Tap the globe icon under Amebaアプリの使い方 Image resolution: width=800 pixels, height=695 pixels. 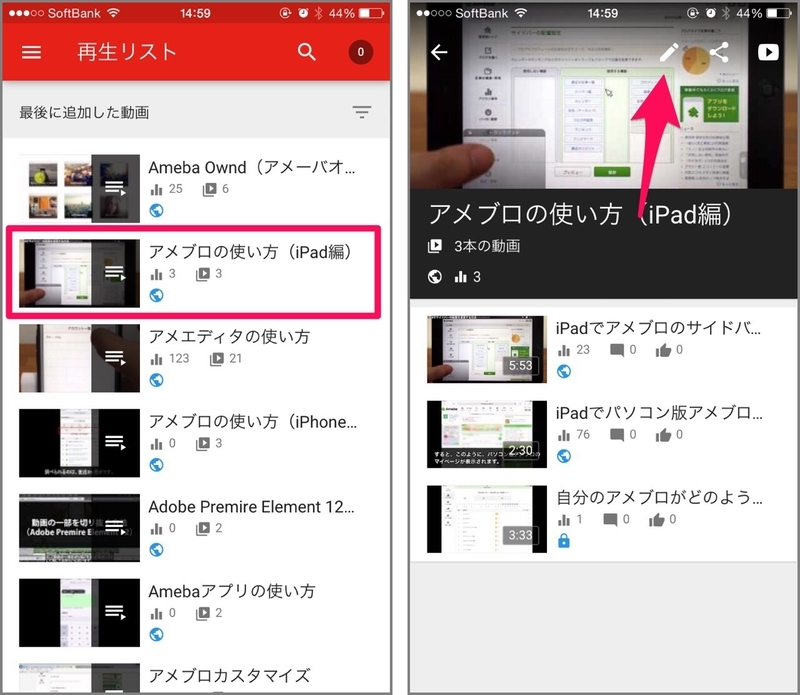click(157, 634)
